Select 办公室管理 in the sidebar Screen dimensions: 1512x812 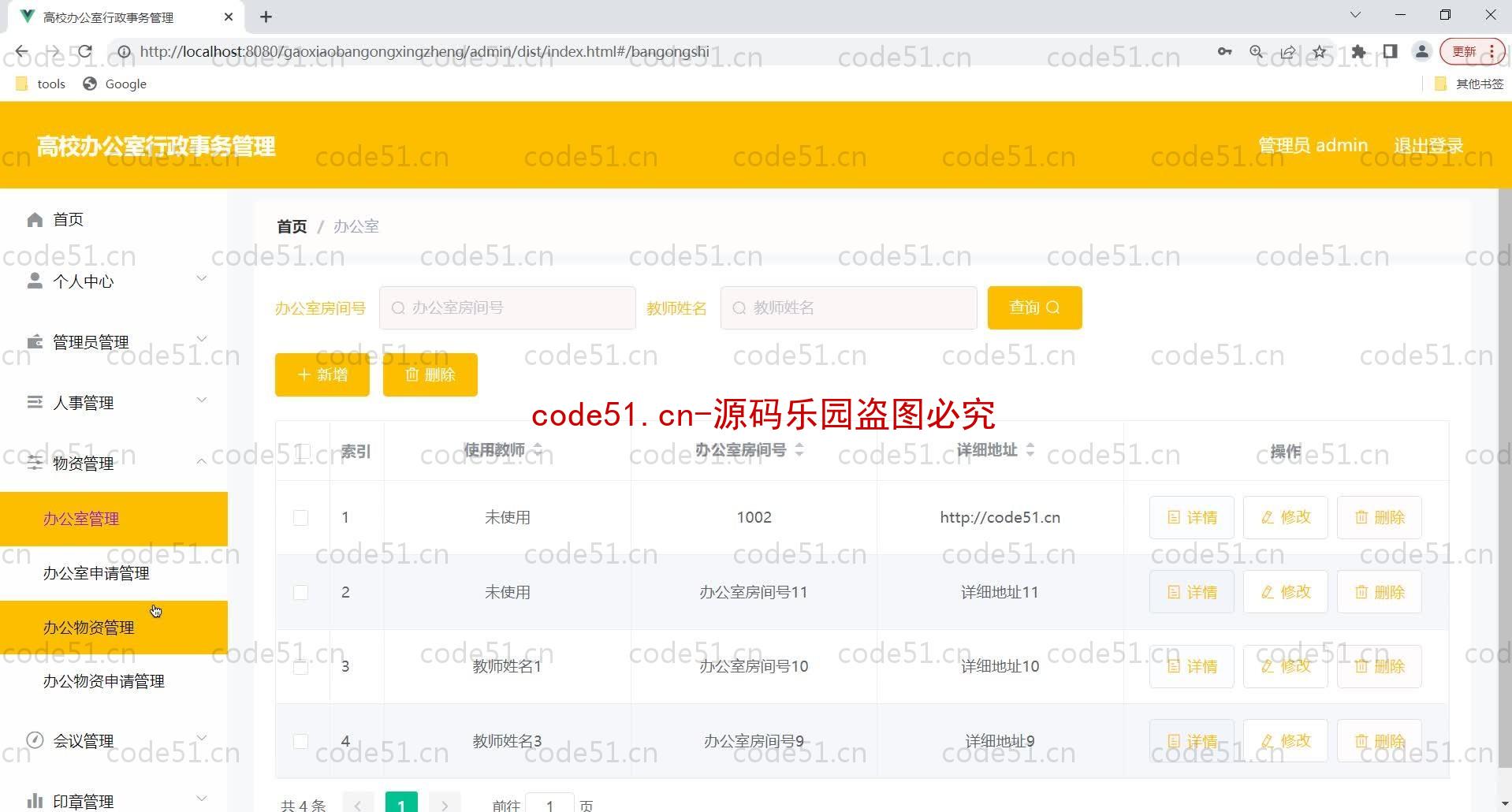(x=114, y=519)
